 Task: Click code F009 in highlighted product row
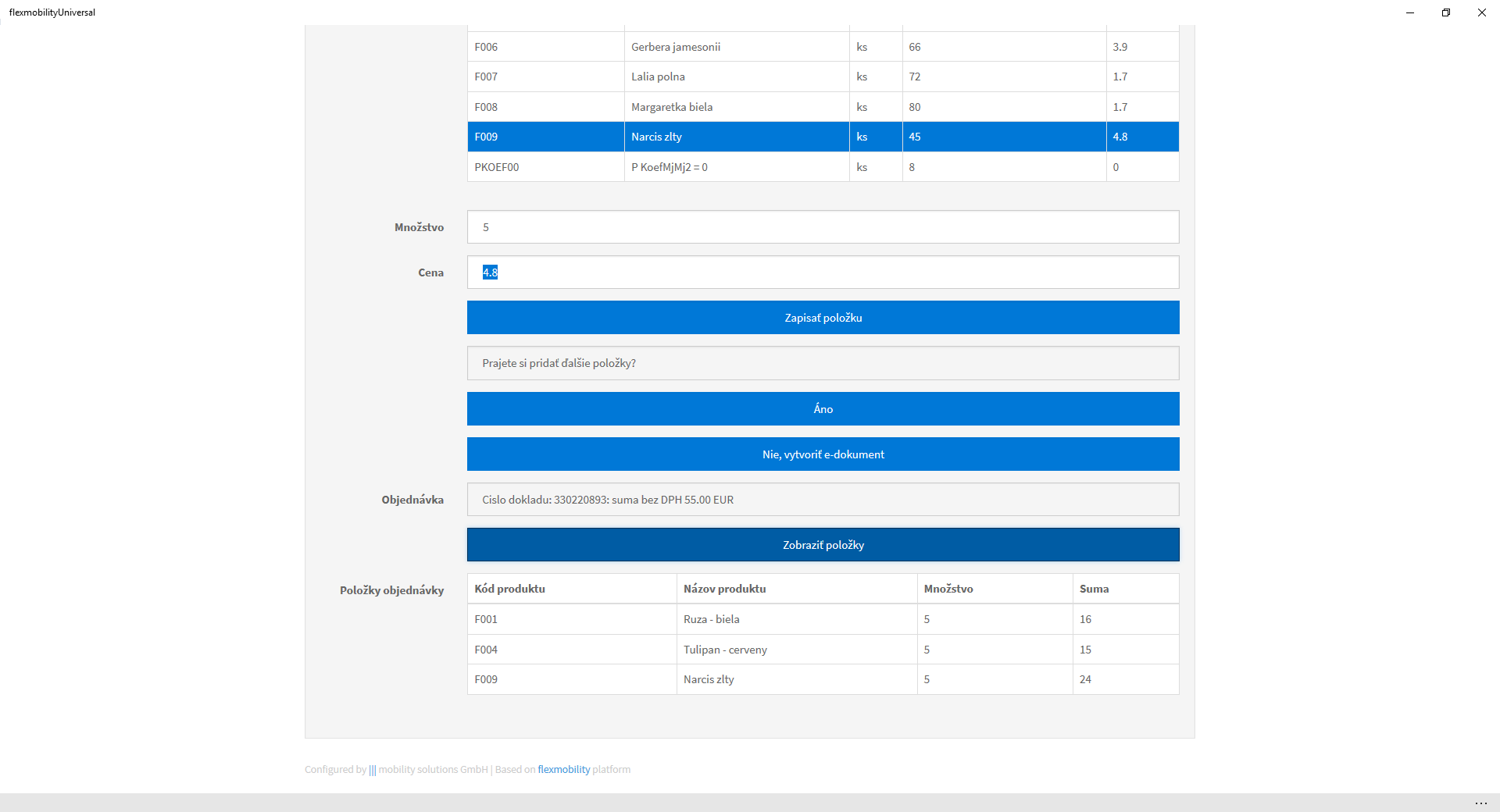pos(545,137)
